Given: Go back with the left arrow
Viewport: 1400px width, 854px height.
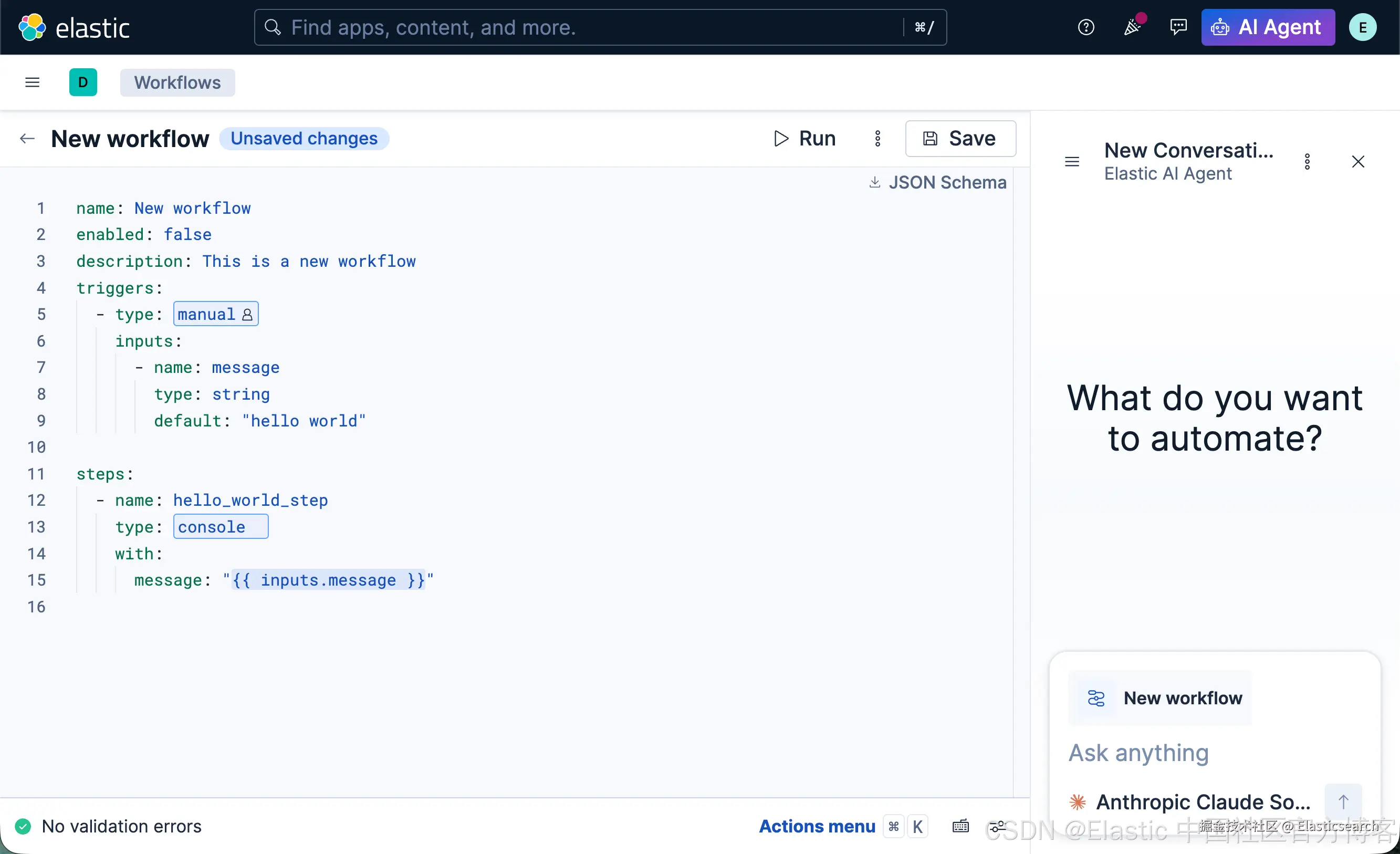Looking at the screenshot, I should (x=27, y=138).
